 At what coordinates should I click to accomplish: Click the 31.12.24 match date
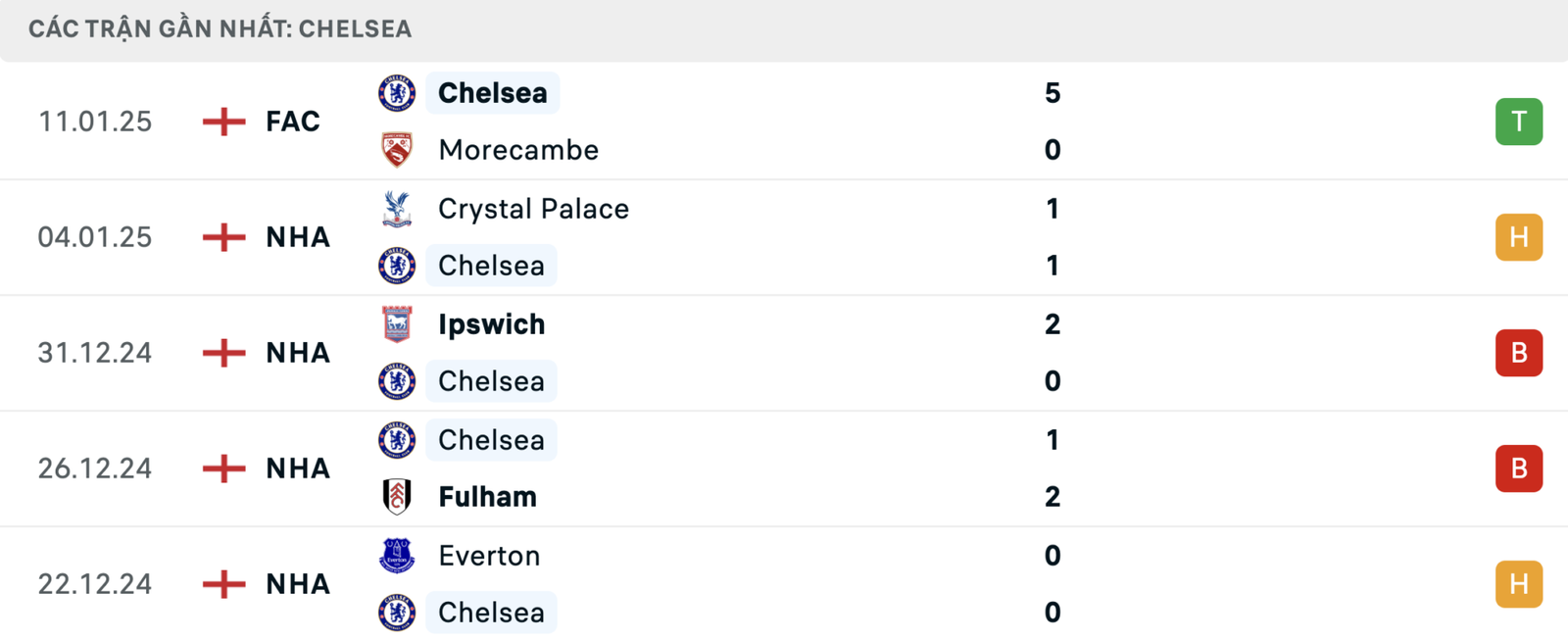(95, 353)
